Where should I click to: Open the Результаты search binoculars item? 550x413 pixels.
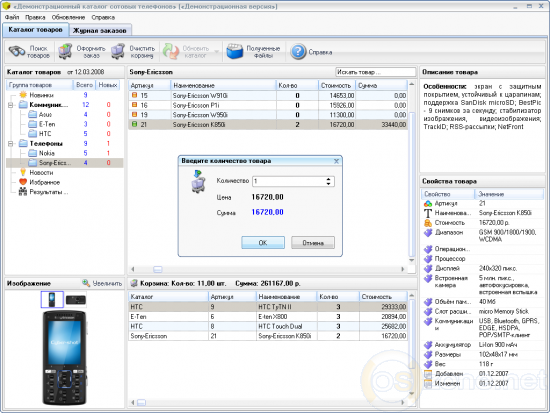click(23, 192)
